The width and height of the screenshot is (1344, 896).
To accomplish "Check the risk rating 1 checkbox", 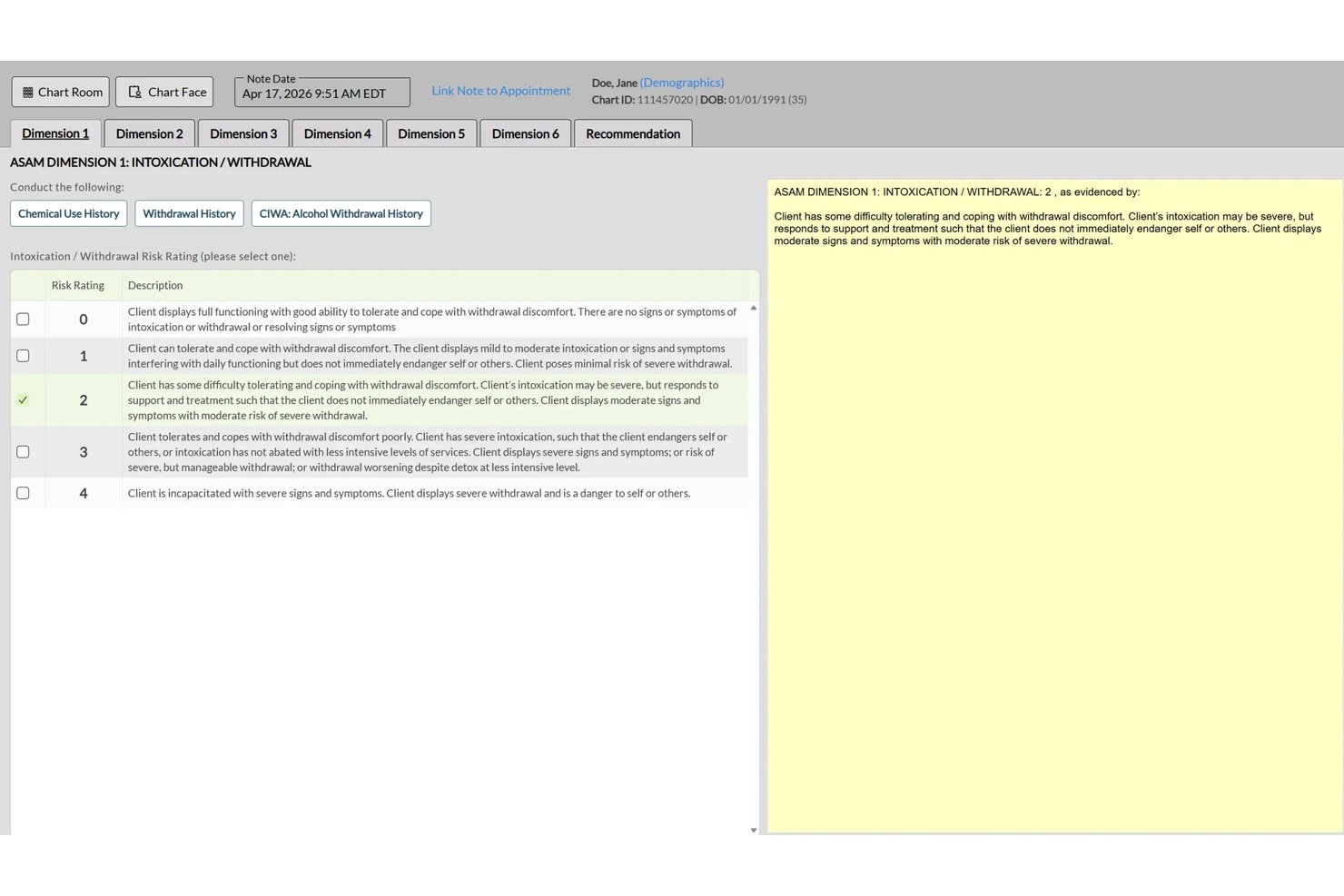I will [x=23, y=356].
